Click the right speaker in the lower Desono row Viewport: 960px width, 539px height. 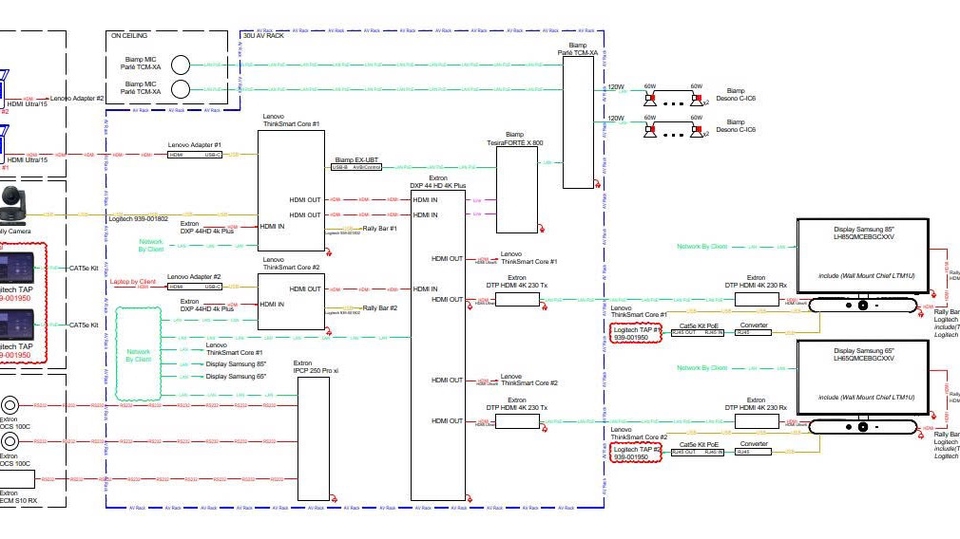[697, 130]
